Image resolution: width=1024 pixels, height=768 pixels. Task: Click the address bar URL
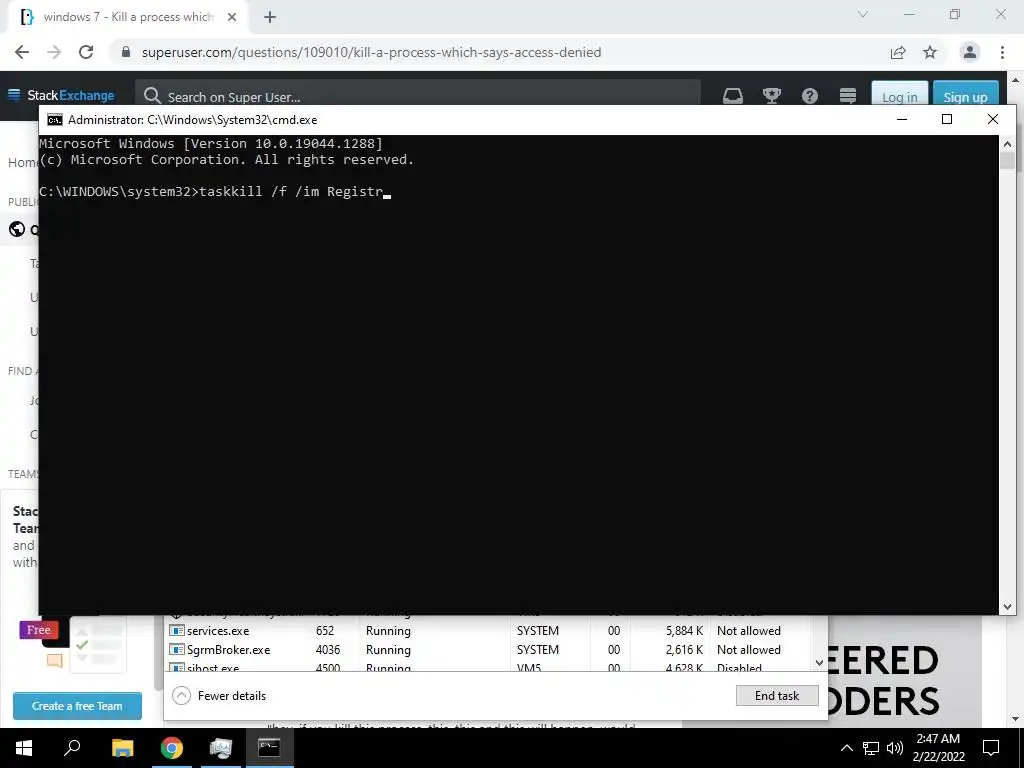point(371,52)
